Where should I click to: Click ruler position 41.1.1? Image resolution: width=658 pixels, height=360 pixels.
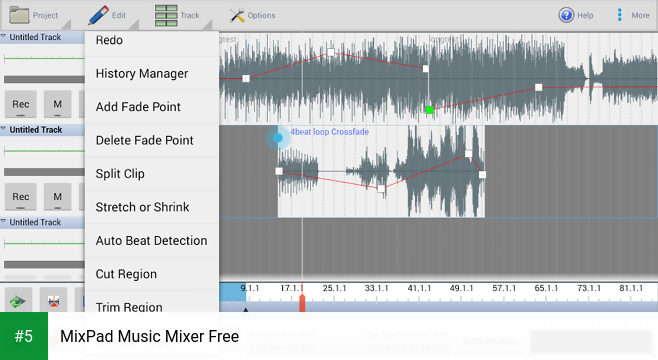[419, 288]
